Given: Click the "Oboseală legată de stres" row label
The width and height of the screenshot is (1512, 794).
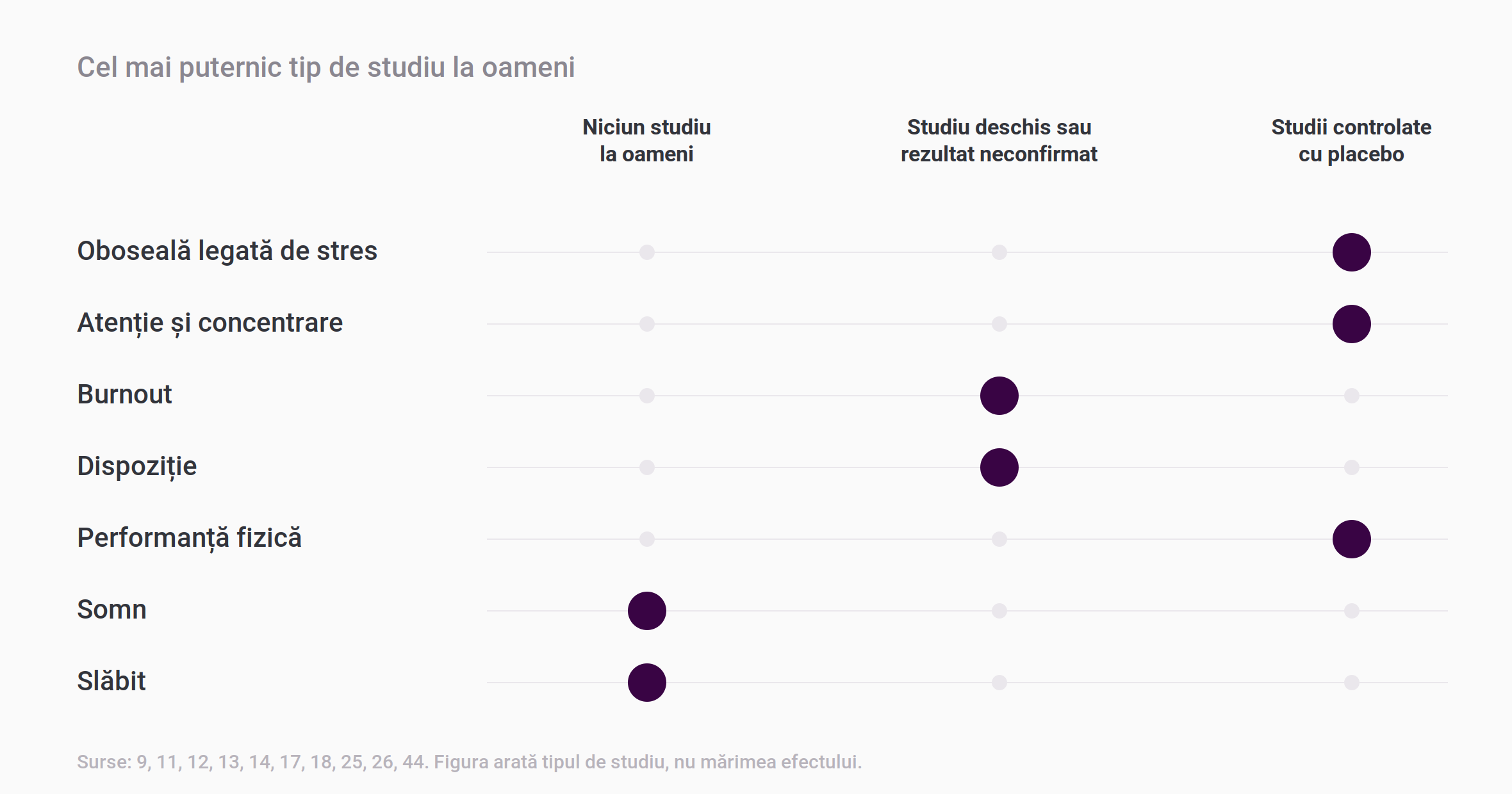Looking at the screenshot, I should (227, 251).
